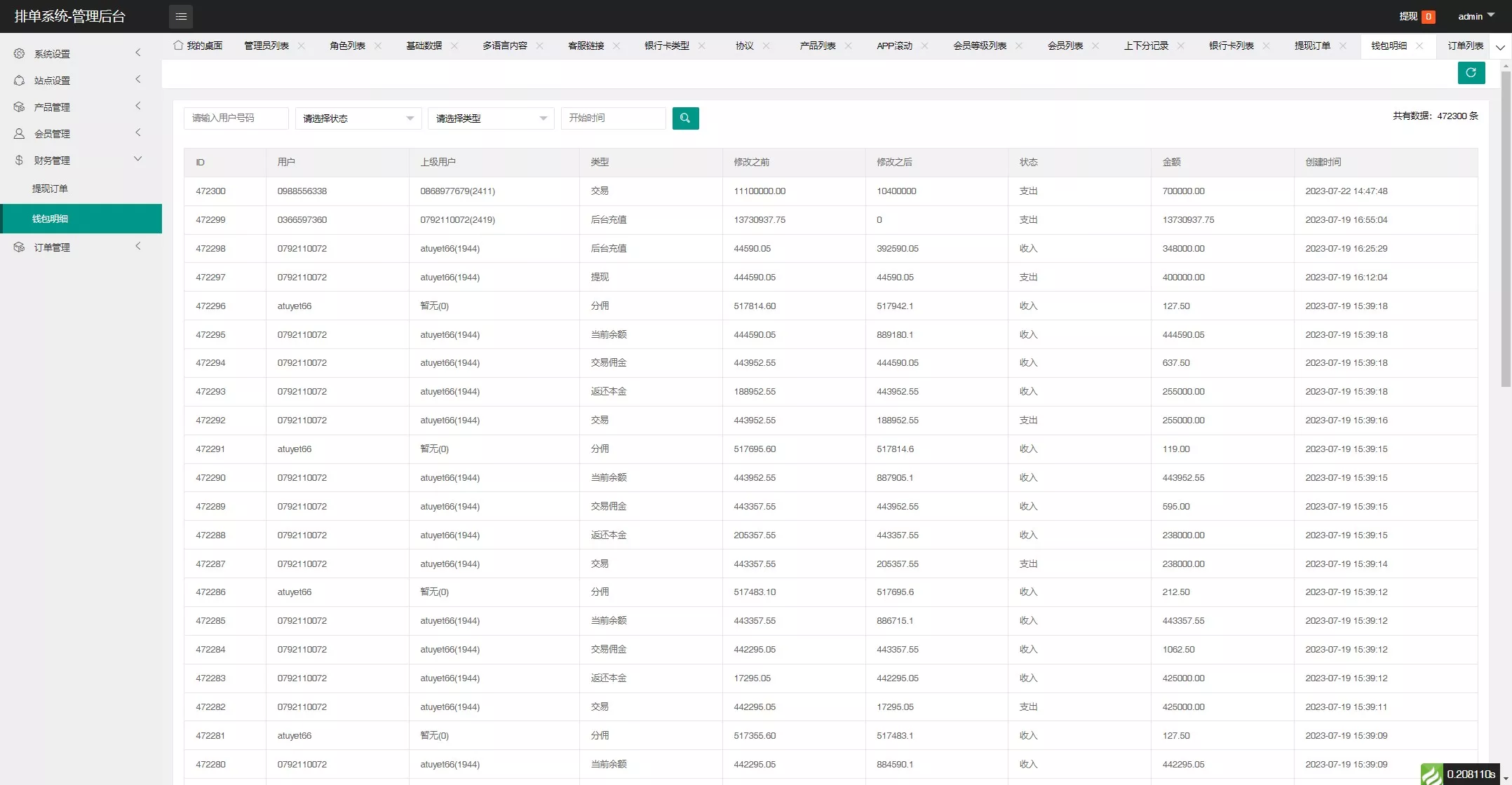Viewport: 1512px width, 785px height.
Task: Collapse the 财务管理 sidebar section
Action: pyautogui.click(x=137, y=159)
